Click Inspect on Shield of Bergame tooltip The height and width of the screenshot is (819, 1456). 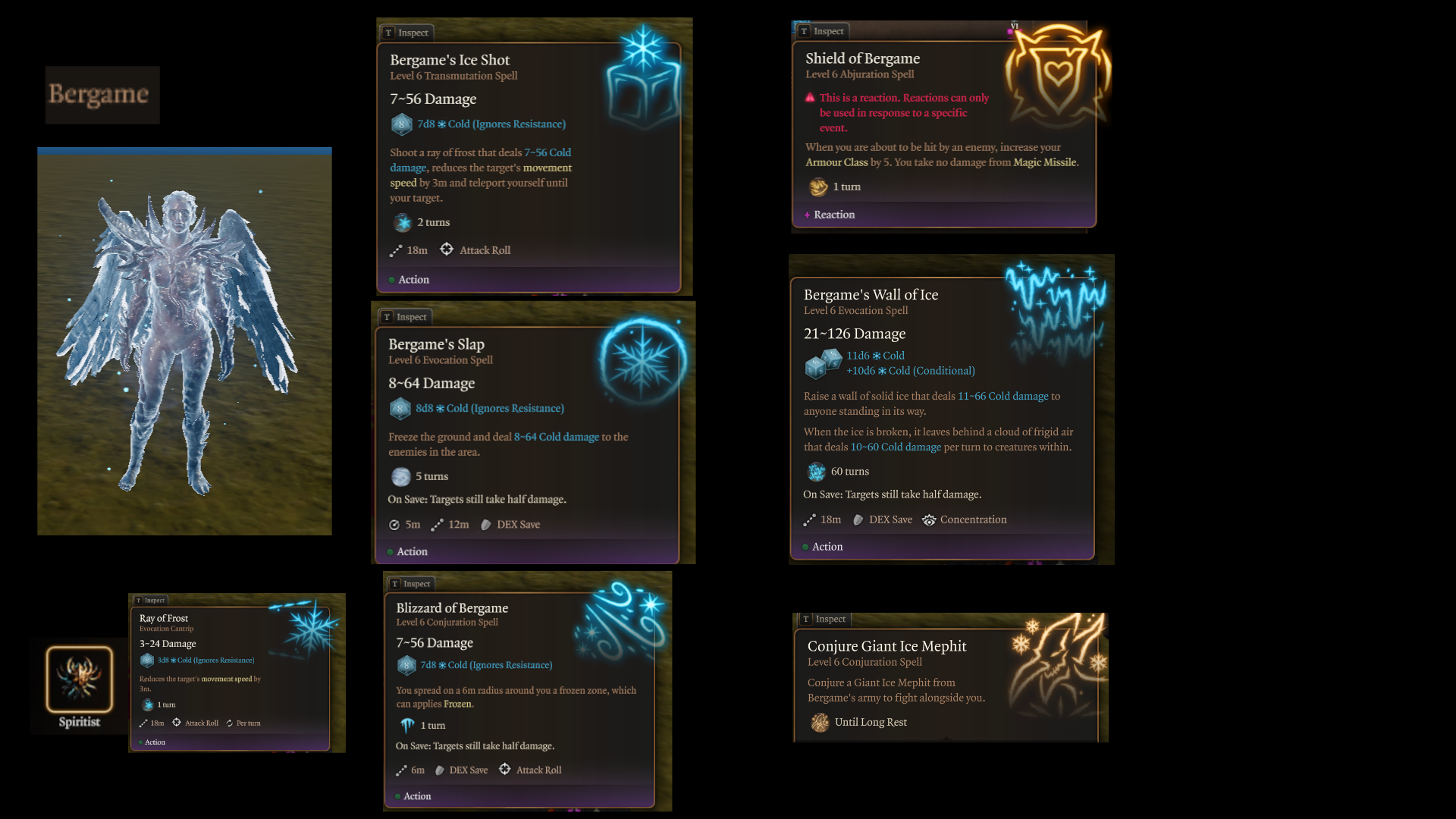[822, 31]
